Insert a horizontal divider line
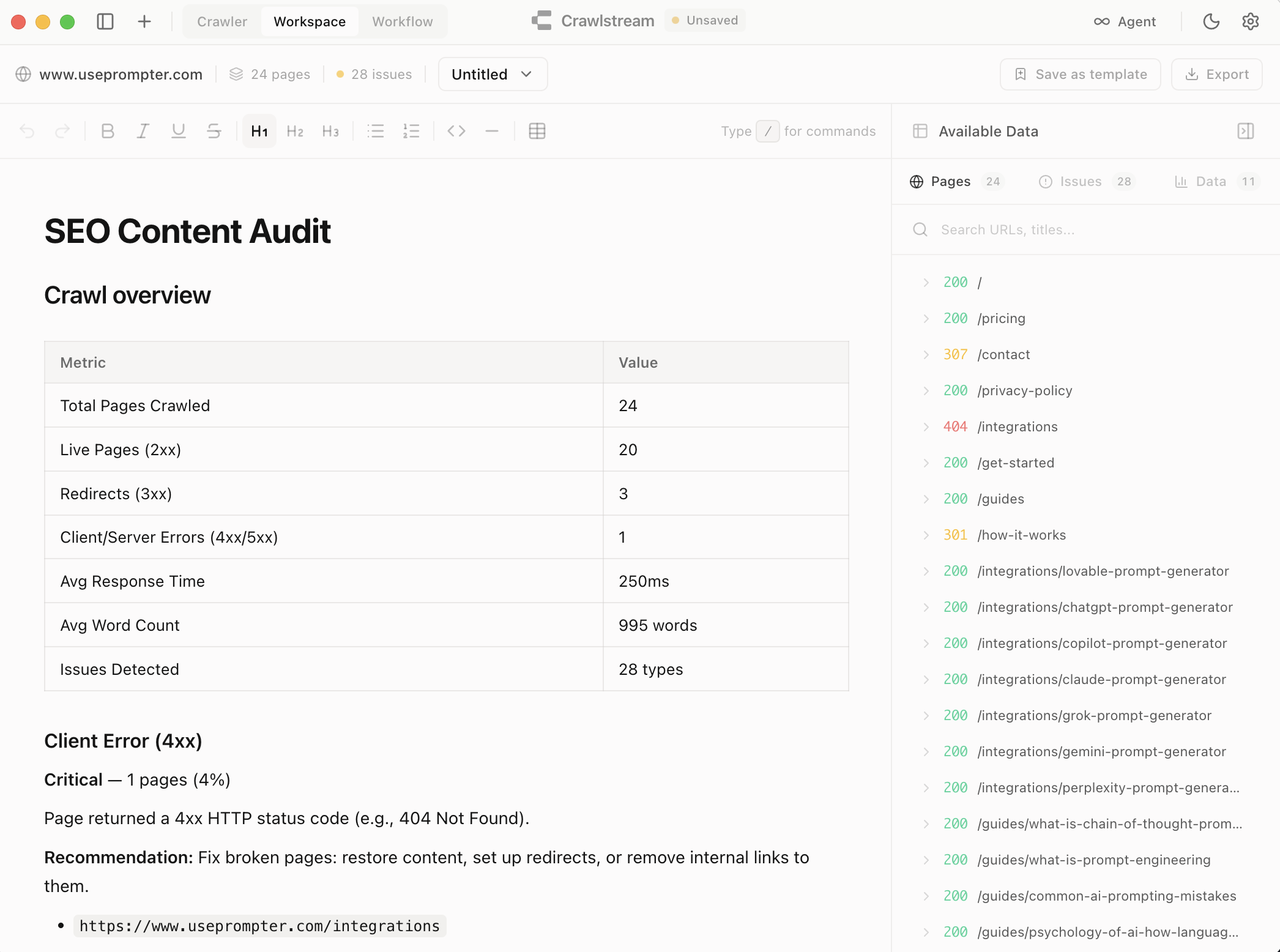The height and width of the screenshot is (952, 1280). coord(491,131)
